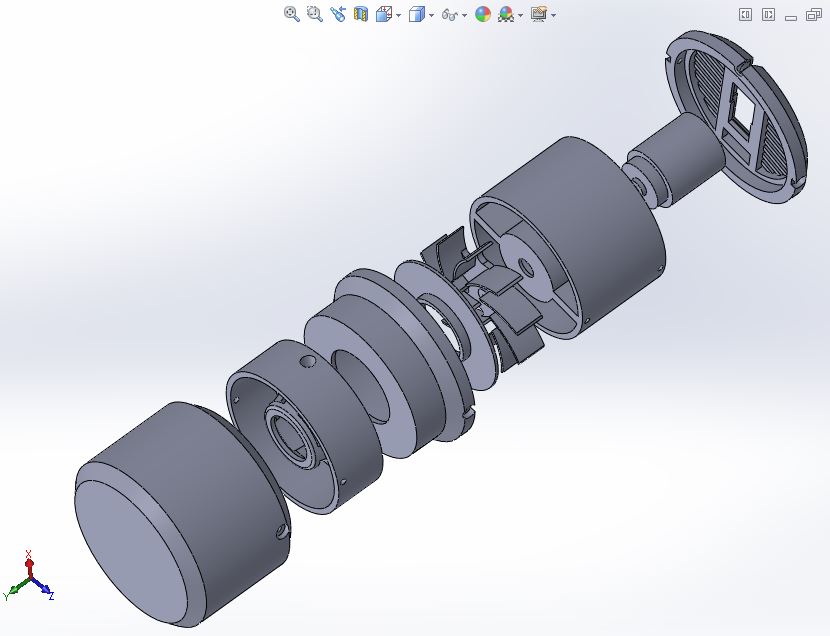Select the slotted round grill plate
The width and height of the screenshot is (830, 636).
click(x=736, y=117)
